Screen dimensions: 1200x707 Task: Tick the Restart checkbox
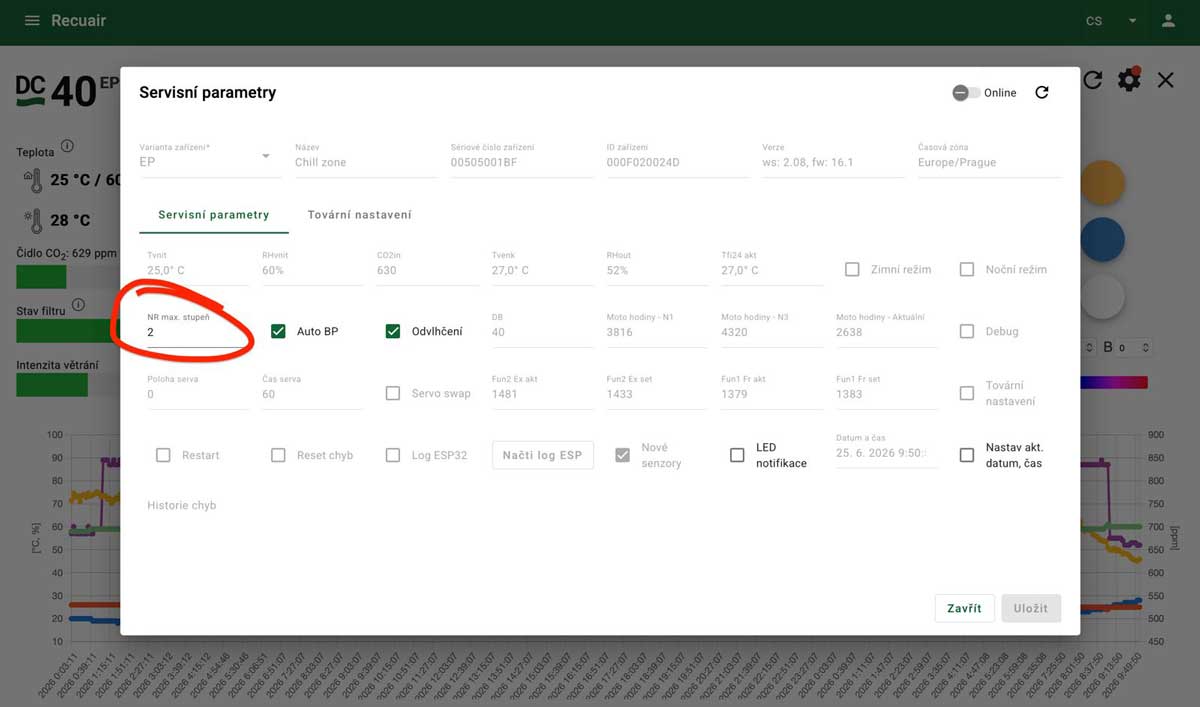pos(163,455)
